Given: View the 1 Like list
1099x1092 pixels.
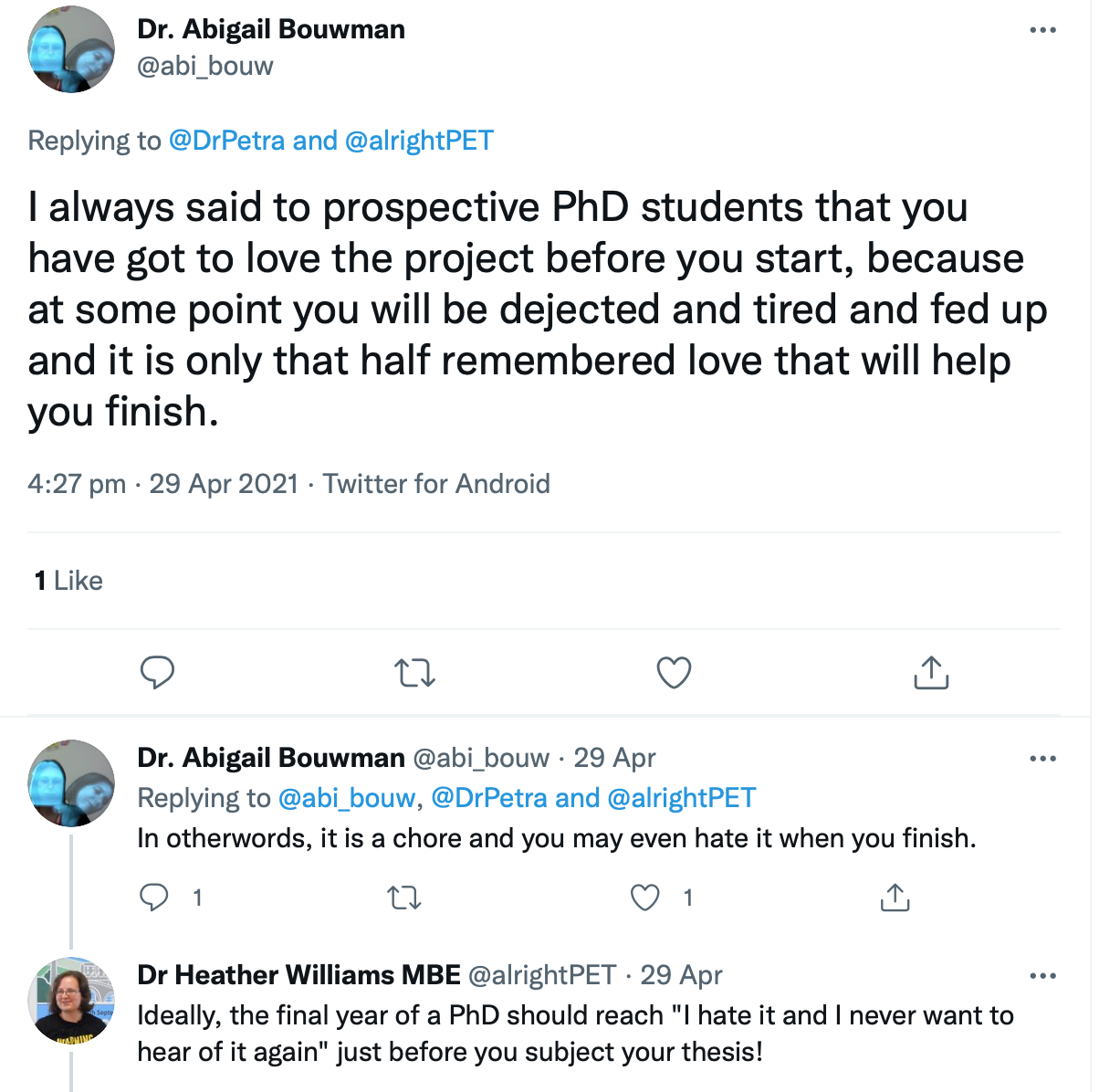Looking at the screenshot, I should point(68,581).
